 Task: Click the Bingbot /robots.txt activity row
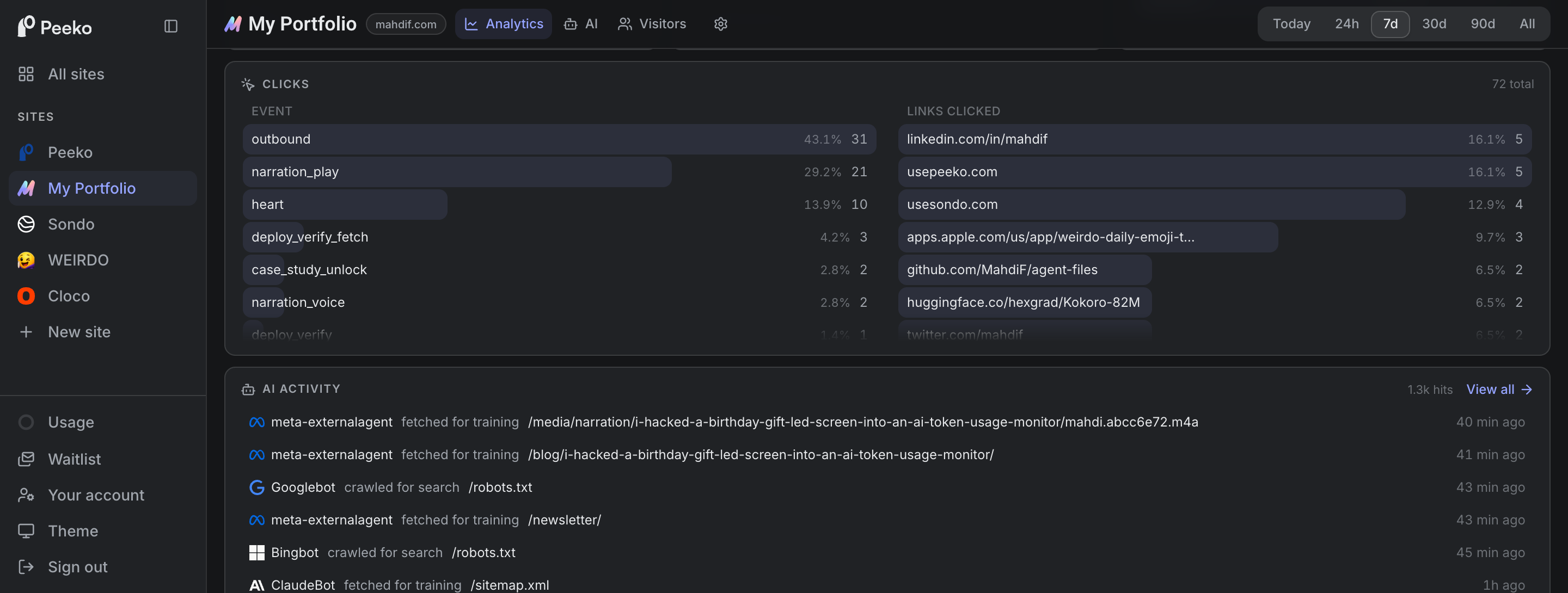(x=887, y=552)
